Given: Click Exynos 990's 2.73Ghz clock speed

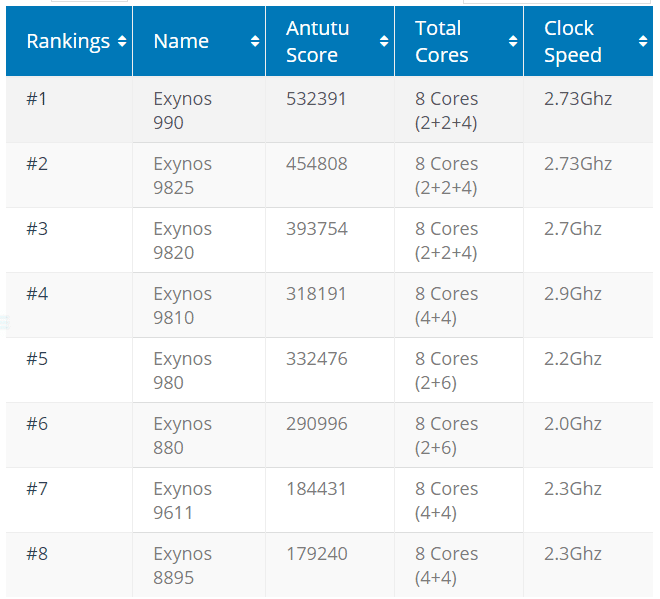Looking at the screenshot, I should [578, 99].
